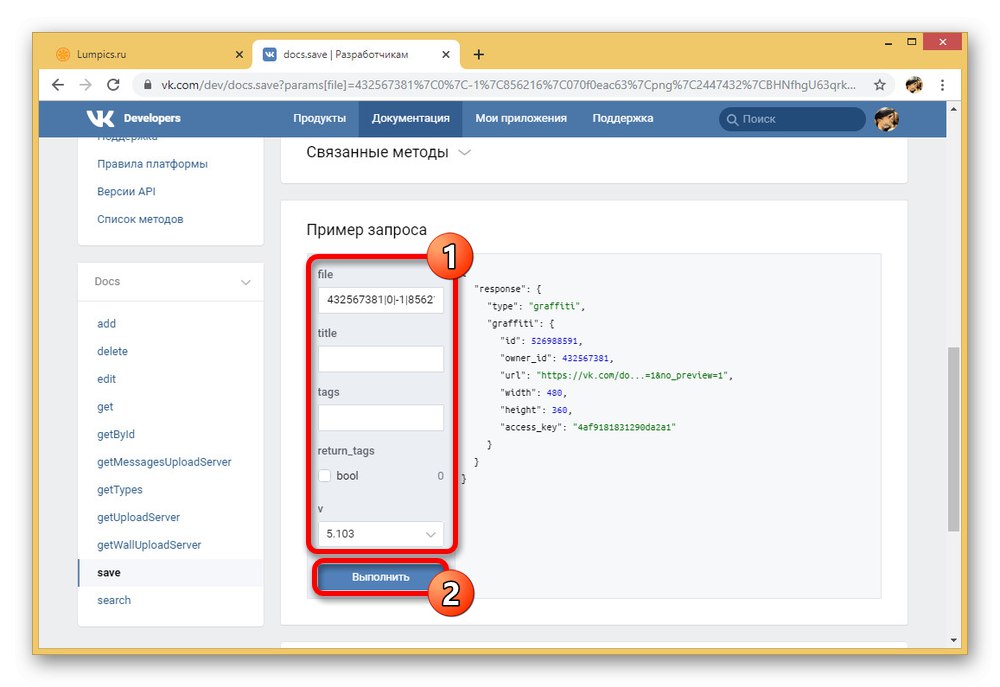Open Мои приложения in the header
1000x687 pixels.
(x=521, y=119)
